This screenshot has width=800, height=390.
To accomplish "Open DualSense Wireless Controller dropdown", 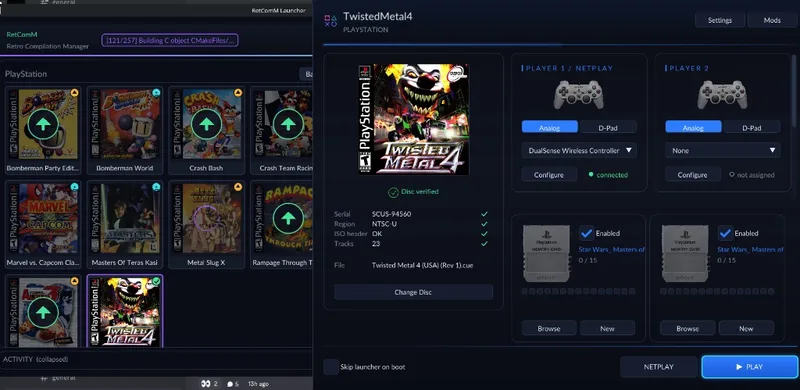I will point(579,151).
